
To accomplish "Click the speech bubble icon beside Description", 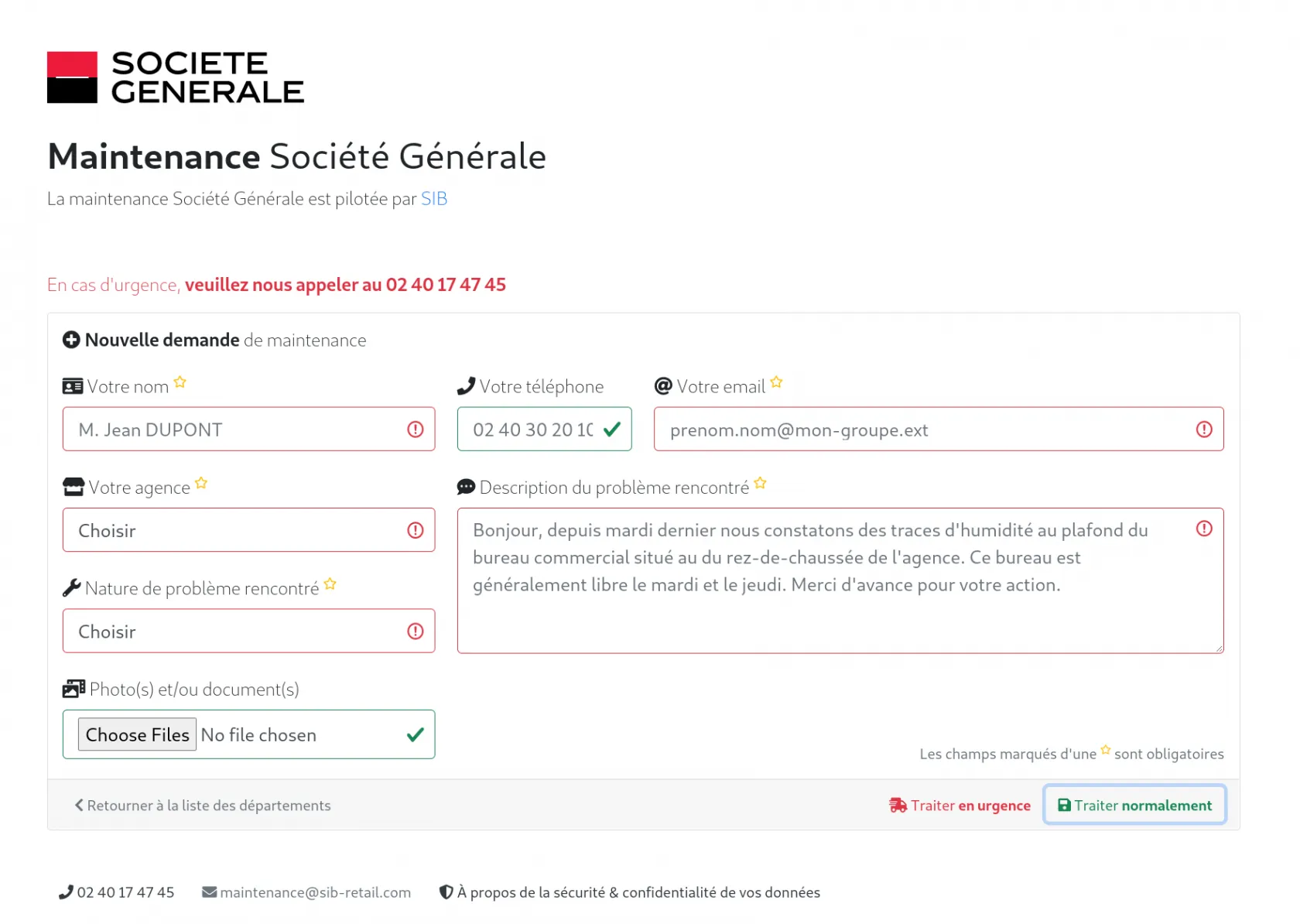I will (466, 487).
